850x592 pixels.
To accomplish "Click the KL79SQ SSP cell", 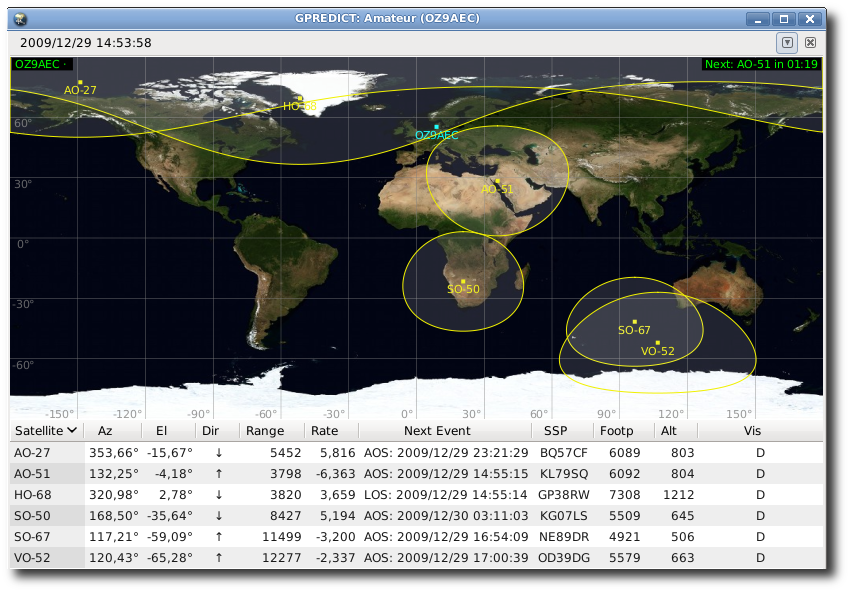I will 564,474.
